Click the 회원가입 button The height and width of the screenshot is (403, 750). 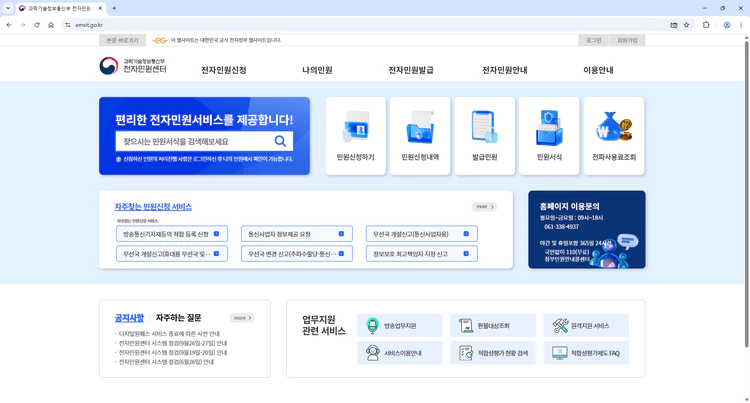(627, 41)
